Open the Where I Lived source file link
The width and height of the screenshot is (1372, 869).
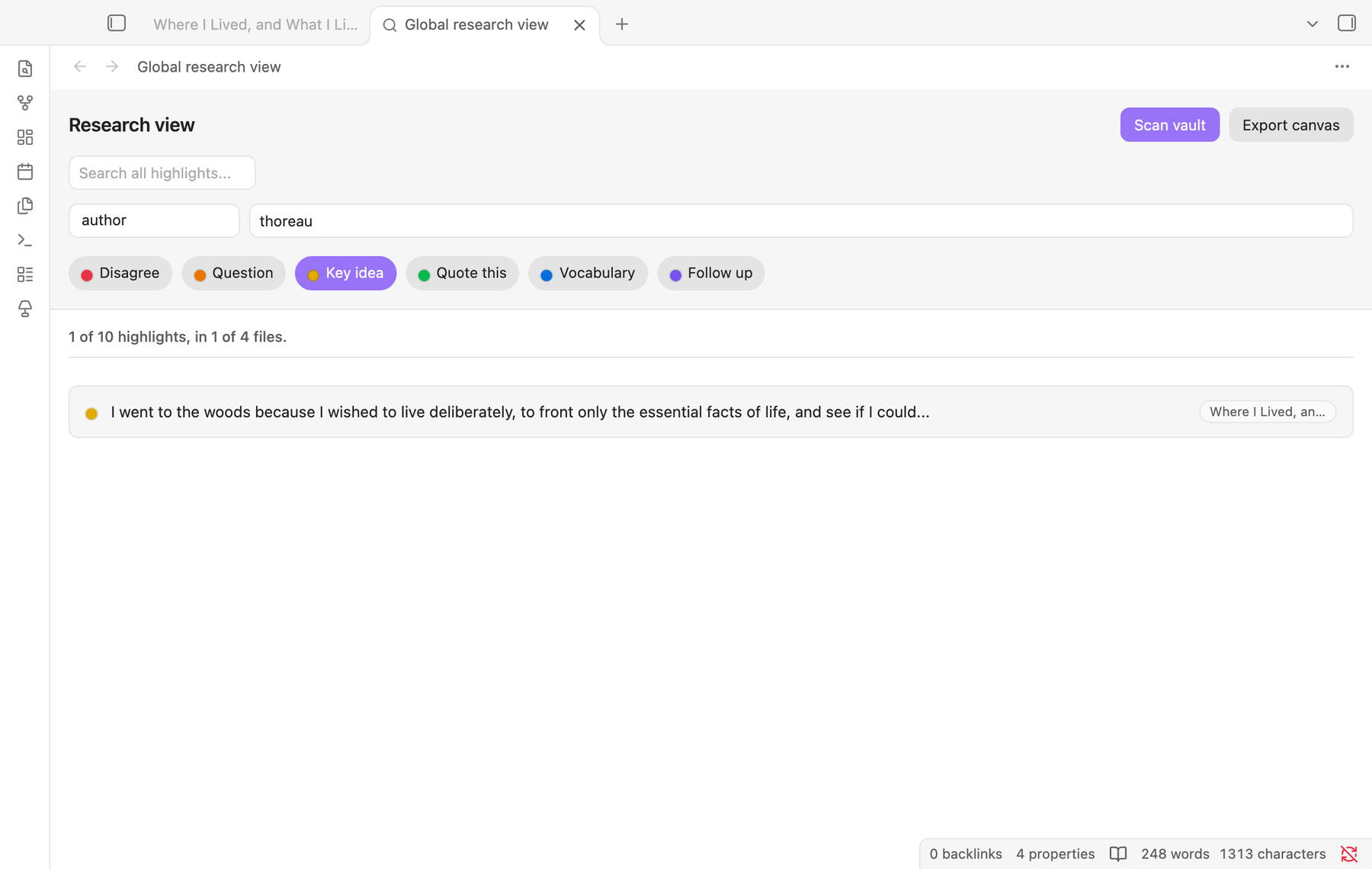[x=1267, y=412]
